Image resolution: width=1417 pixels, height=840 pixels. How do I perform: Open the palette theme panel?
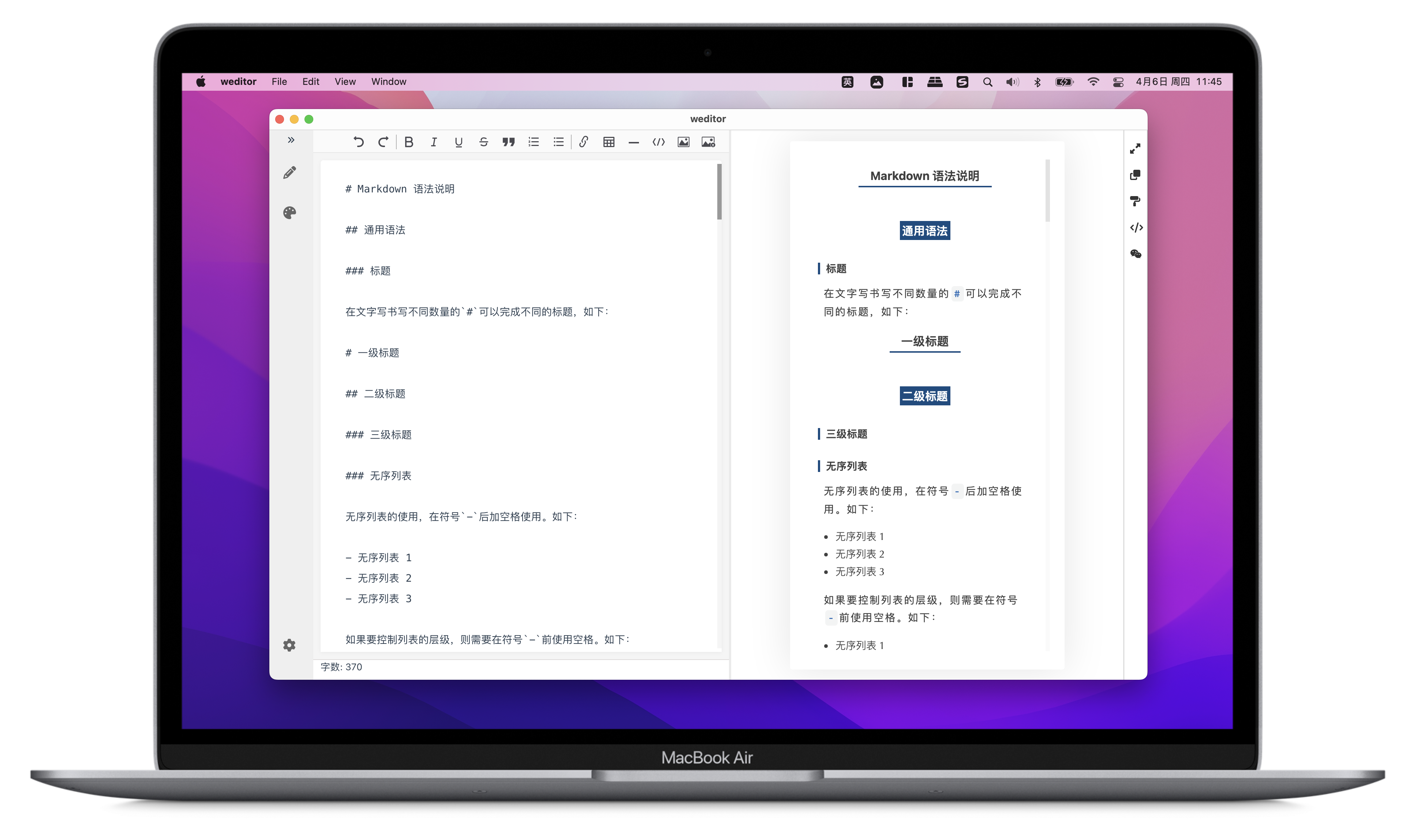tap(290, 213)
